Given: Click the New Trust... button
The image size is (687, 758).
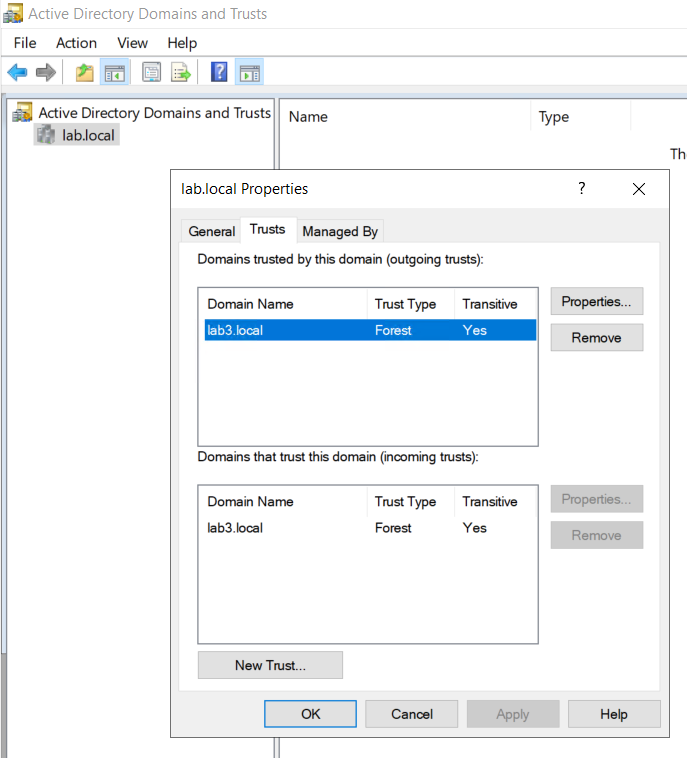Looking at the screenshot, I should (270, 665).
